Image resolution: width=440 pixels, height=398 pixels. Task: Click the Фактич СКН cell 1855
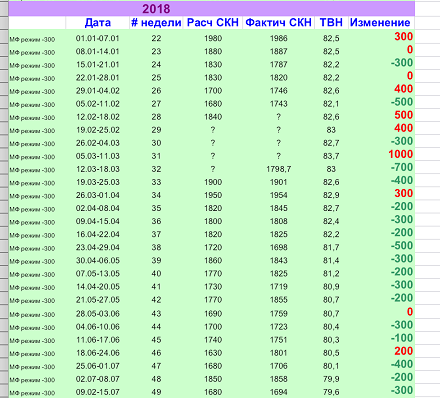[x=279, y=300]
